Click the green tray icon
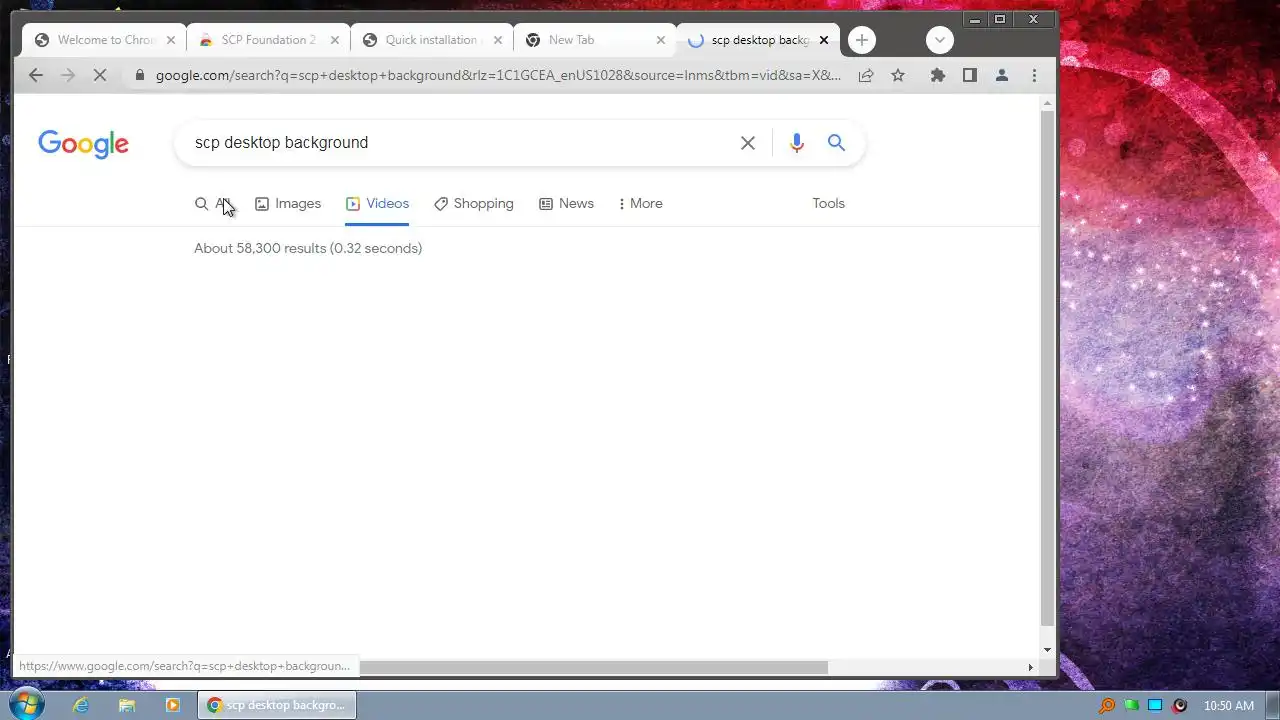The height and width of the screenshot is (720, 1280). tap(1131, 706)
